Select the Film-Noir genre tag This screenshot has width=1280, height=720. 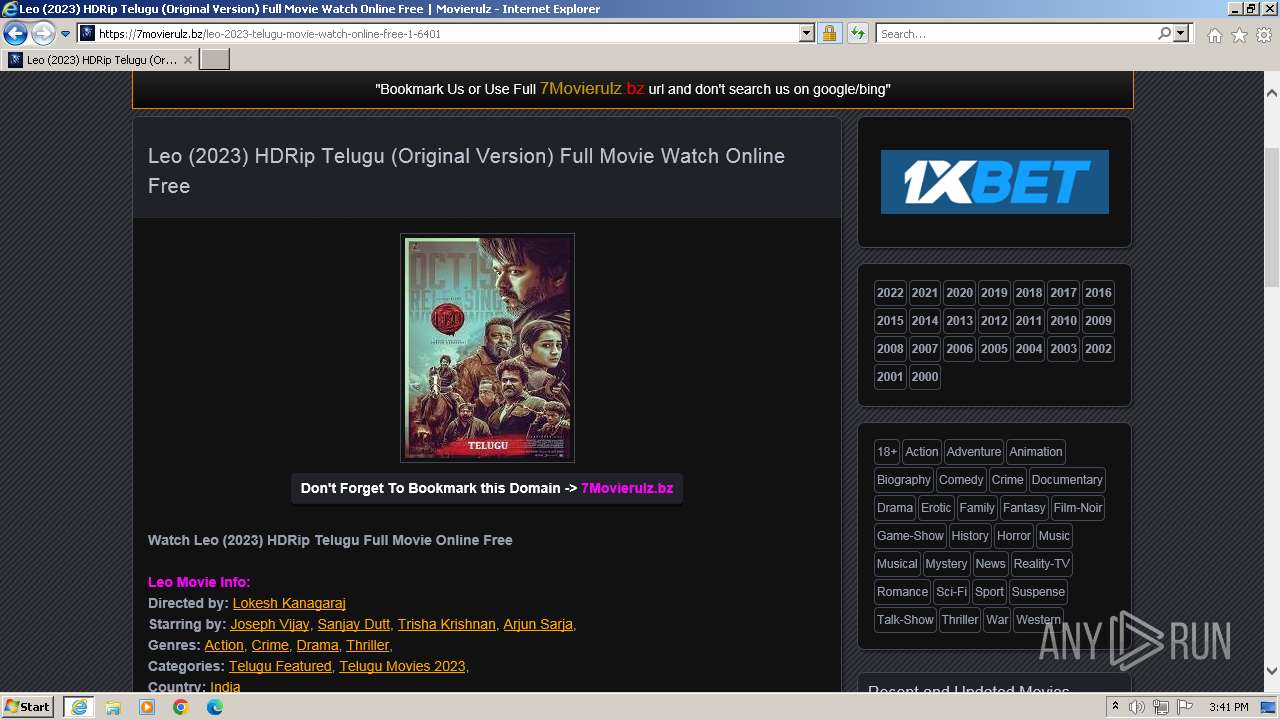click(1078, 508)
